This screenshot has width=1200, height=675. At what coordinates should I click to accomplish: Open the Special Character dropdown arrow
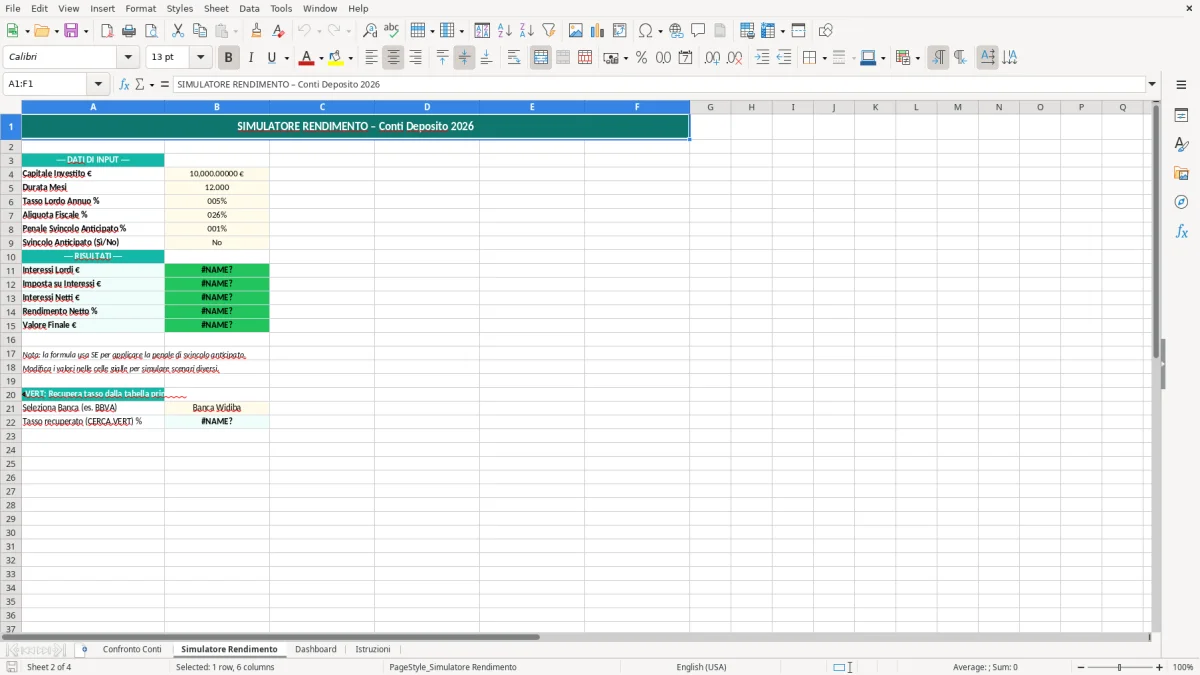tap(661, 31)
